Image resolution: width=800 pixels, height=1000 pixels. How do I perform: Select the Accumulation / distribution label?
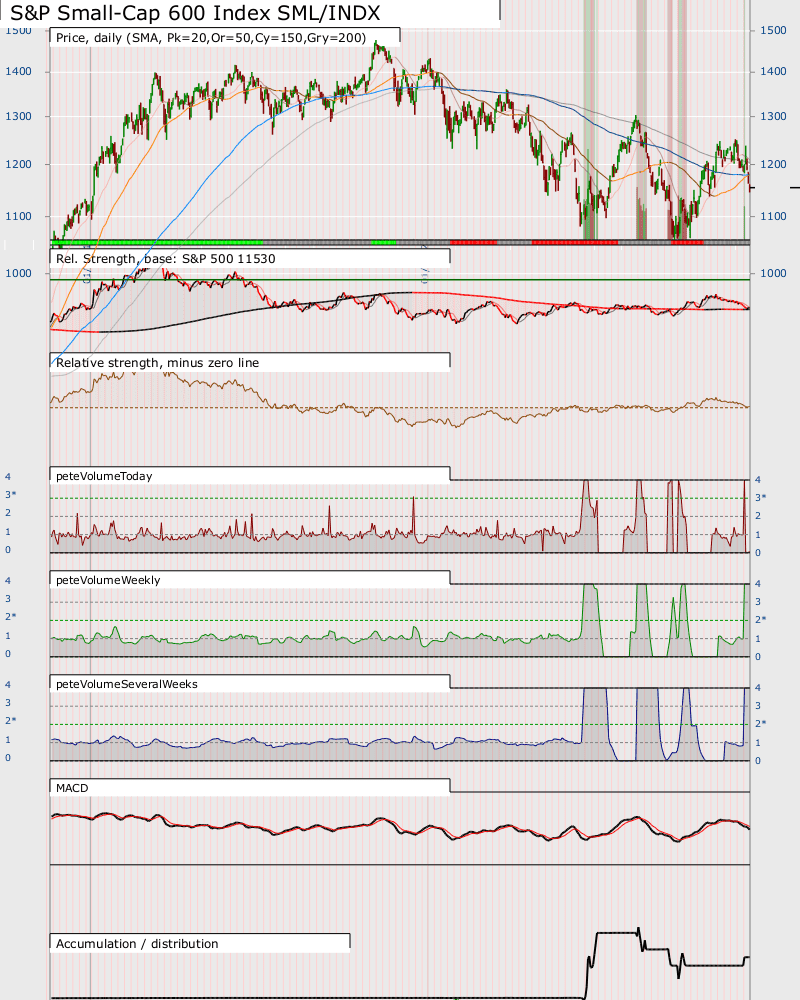click(x=137, y=944)
